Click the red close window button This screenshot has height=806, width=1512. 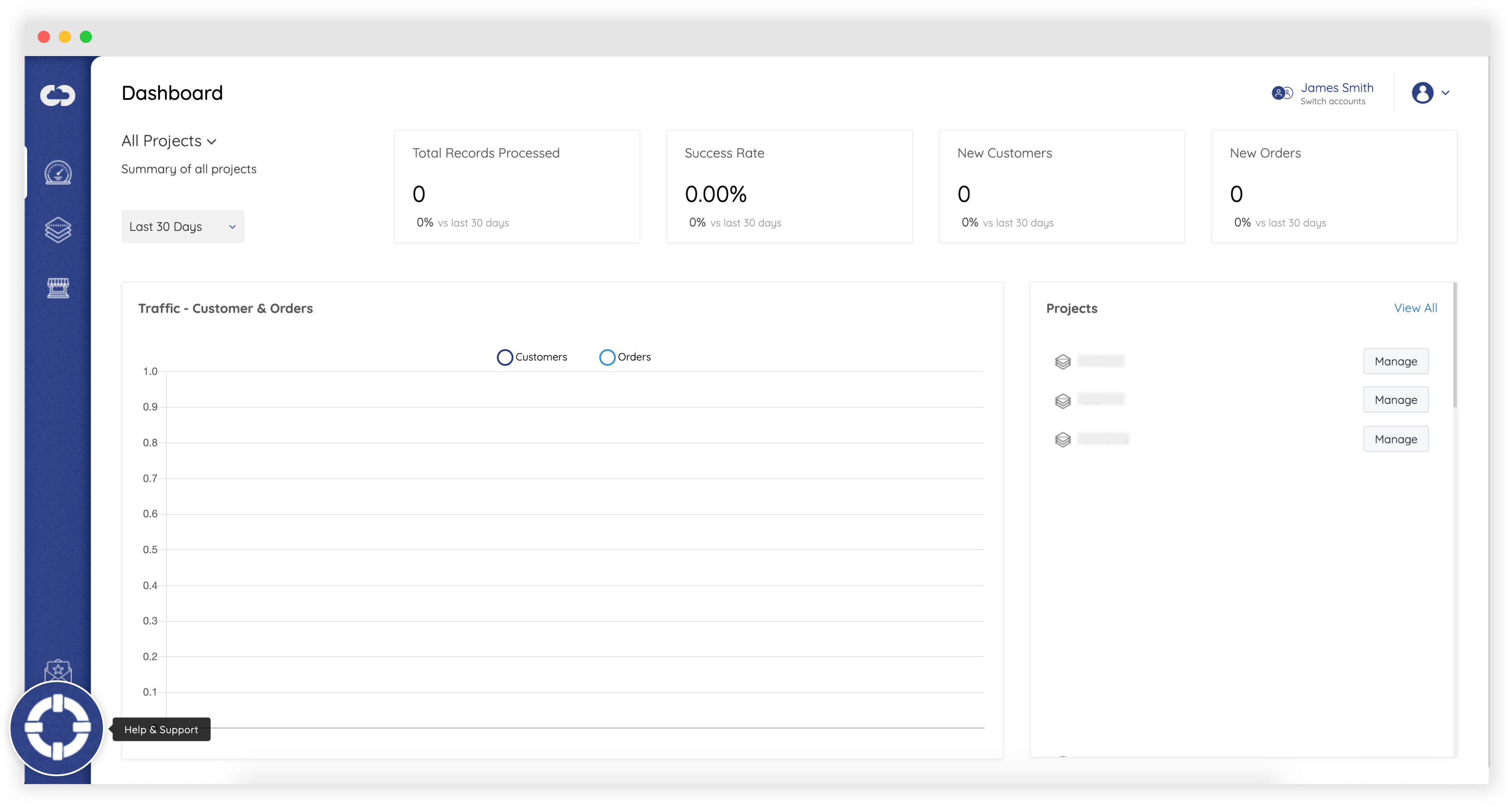43,36
